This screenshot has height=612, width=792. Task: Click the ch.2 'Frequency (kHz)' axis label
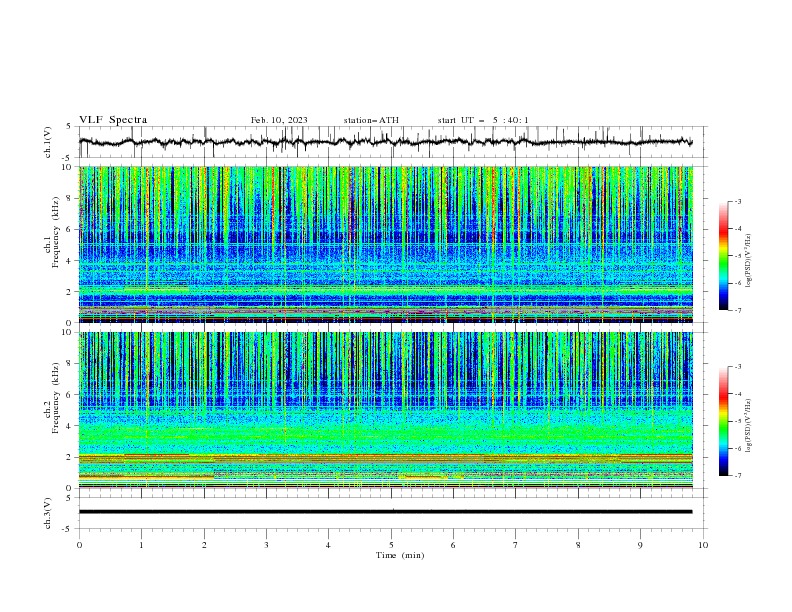55,398
